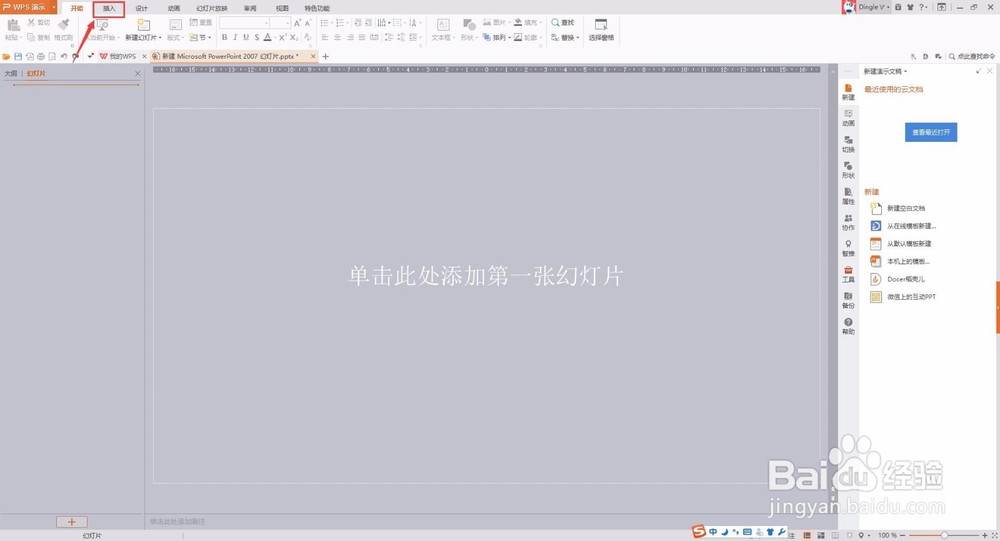Click the 帮助 (Help) sidebar icon
Image resolution: width=1000 pixels, height=541 pixels.
tap(848, 326)
